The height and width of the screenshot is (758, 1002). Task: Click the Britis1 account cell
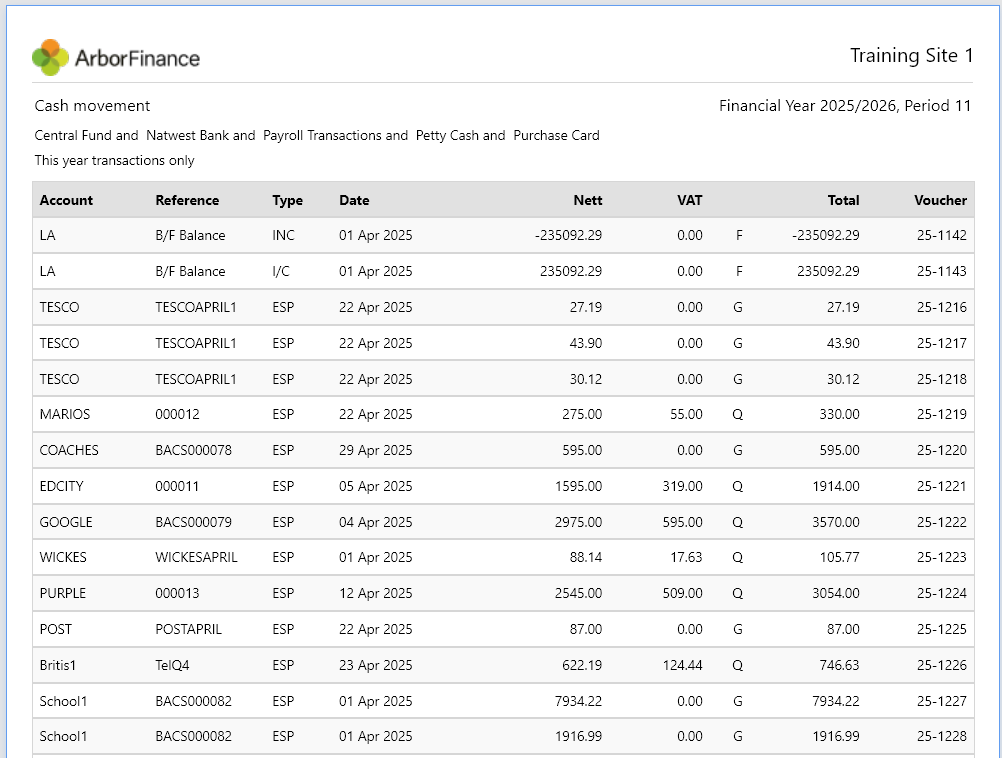point(58,665)
